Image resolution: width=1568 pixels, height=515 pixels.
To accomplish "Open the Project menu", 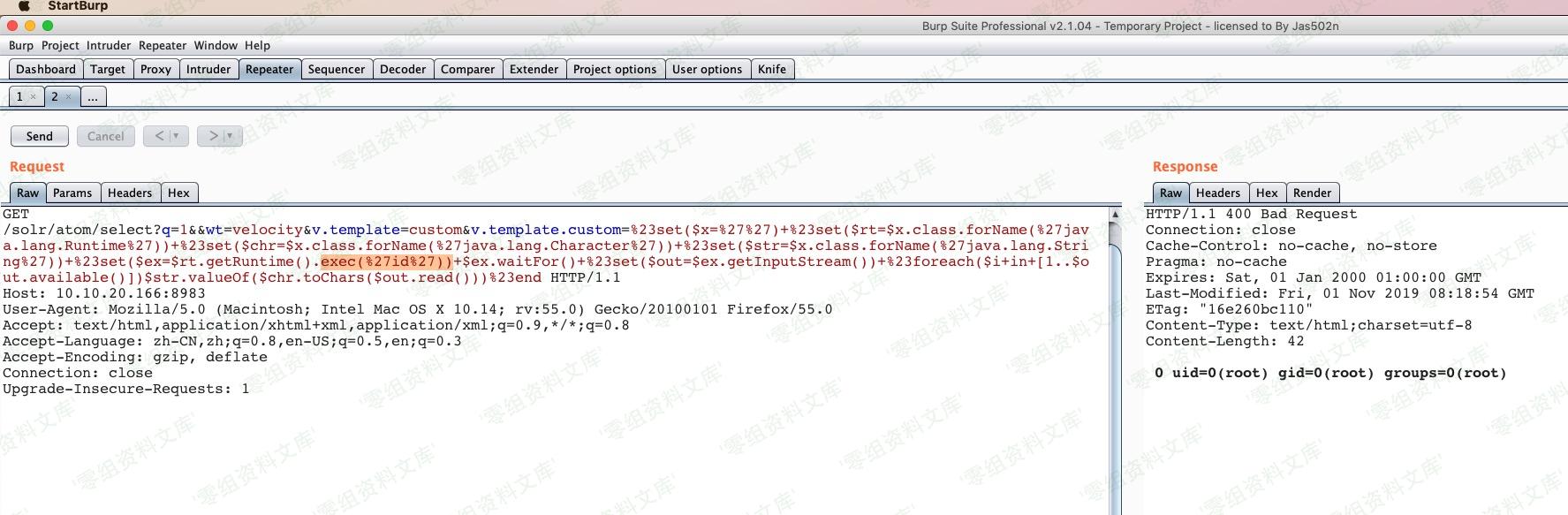I will point(60,45).
